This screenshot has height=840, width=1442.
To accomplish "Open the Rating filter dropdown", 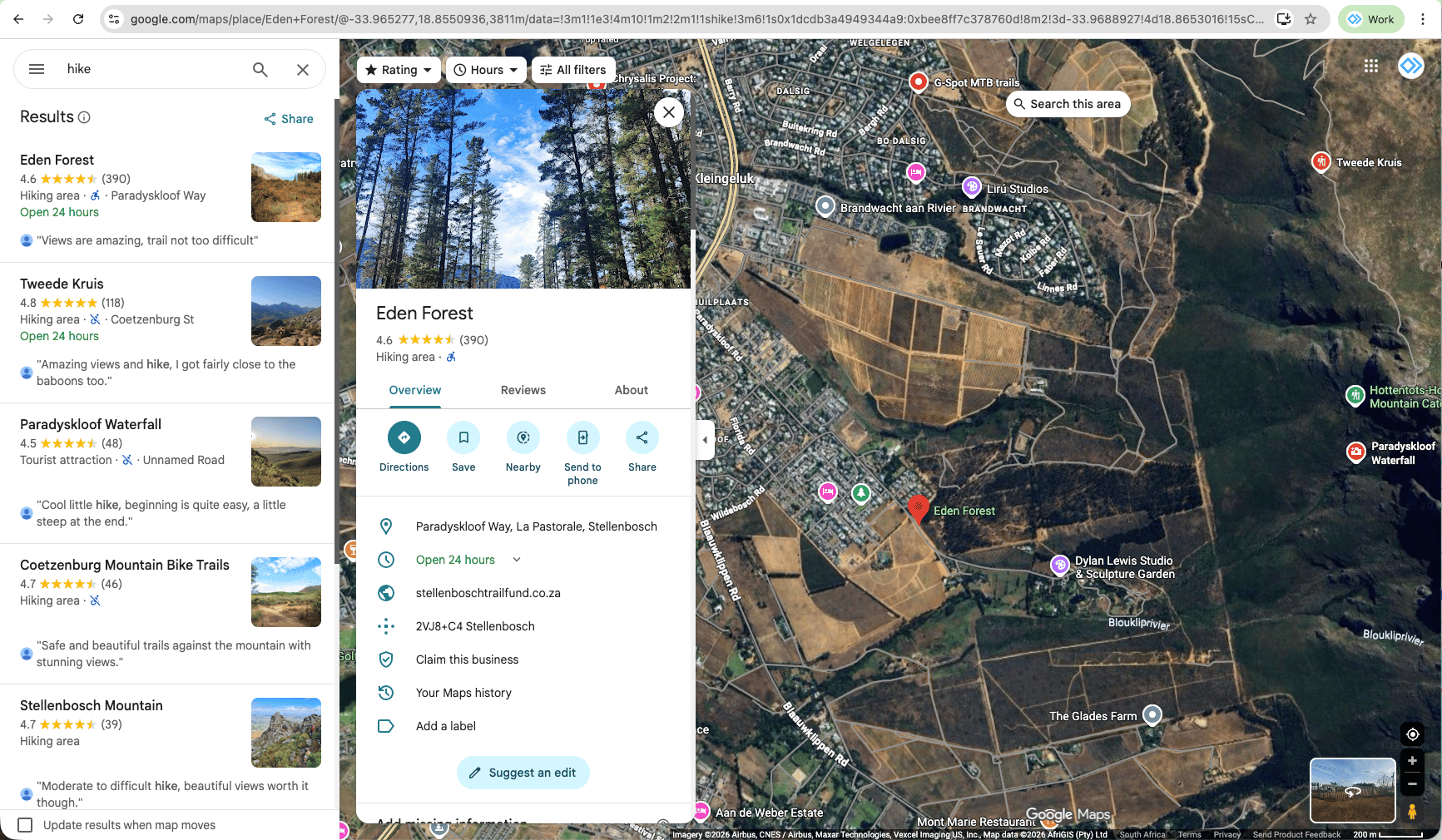I will click(399, 70).
